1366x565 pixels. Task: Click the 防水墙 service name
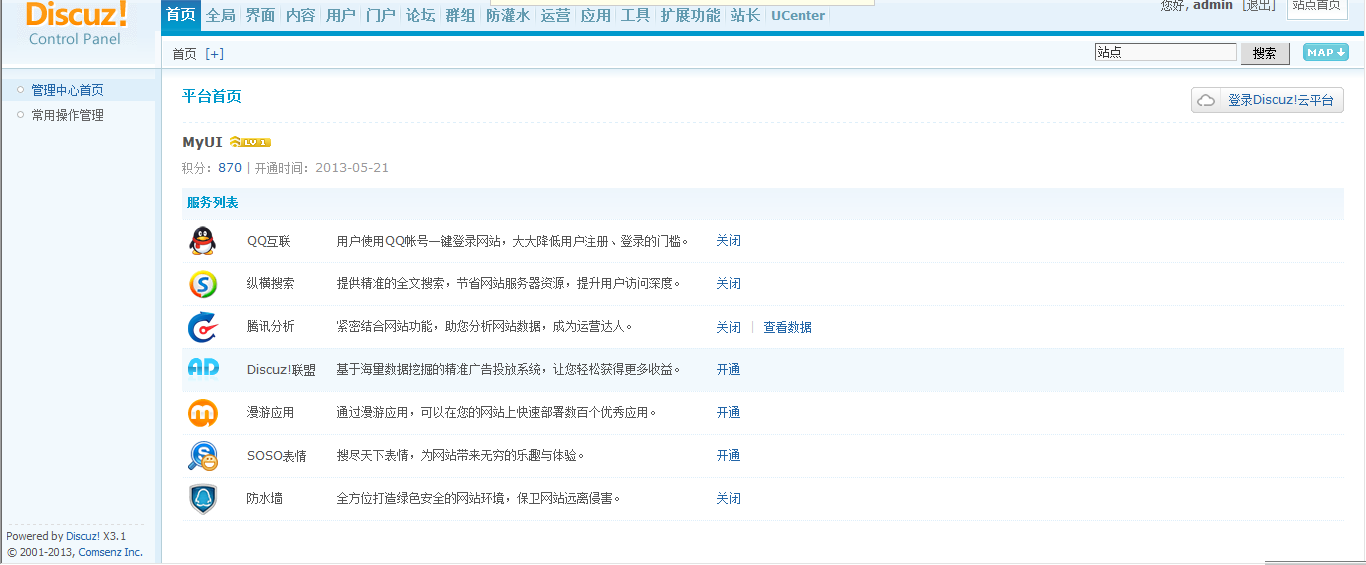pos(265,499)
